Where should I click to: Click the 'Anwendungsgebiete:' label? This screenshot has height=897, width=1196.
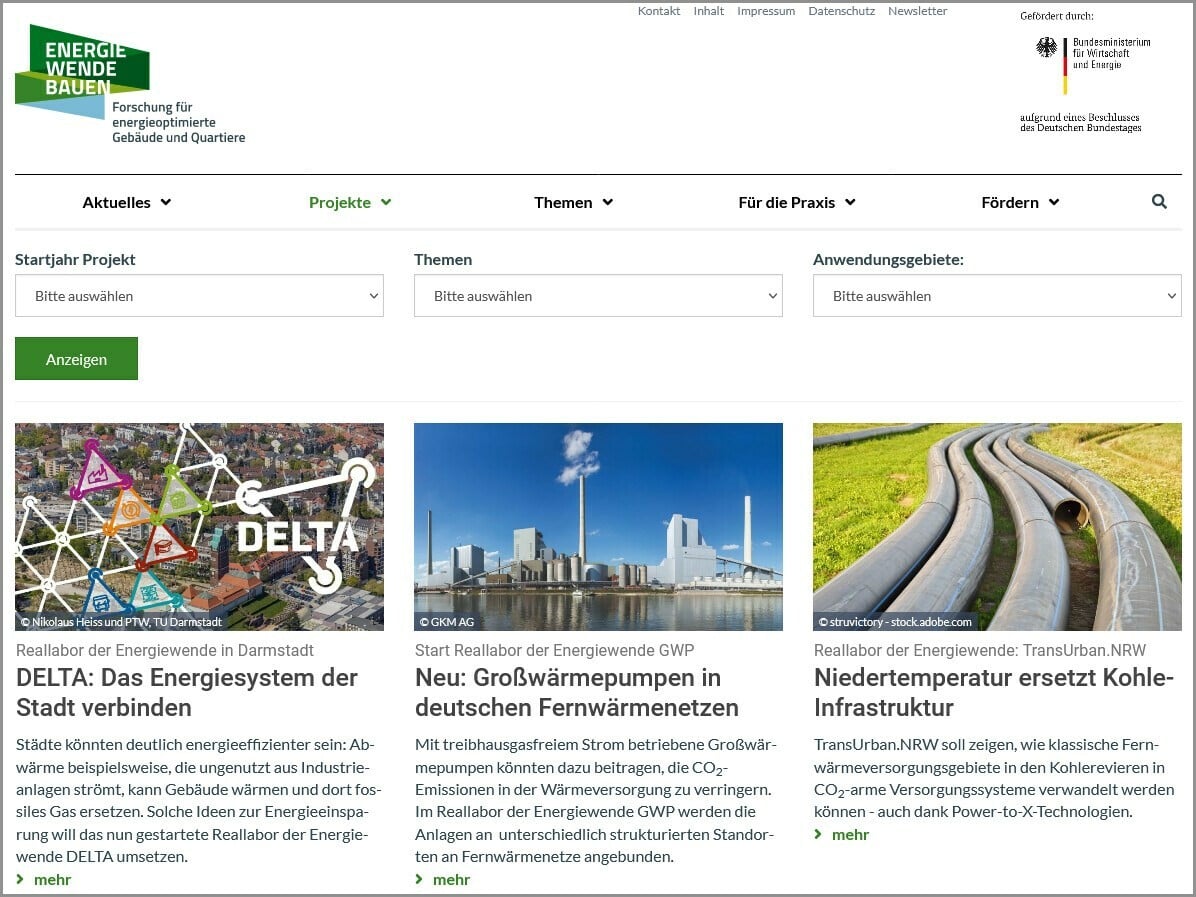(x=888, y=259)
